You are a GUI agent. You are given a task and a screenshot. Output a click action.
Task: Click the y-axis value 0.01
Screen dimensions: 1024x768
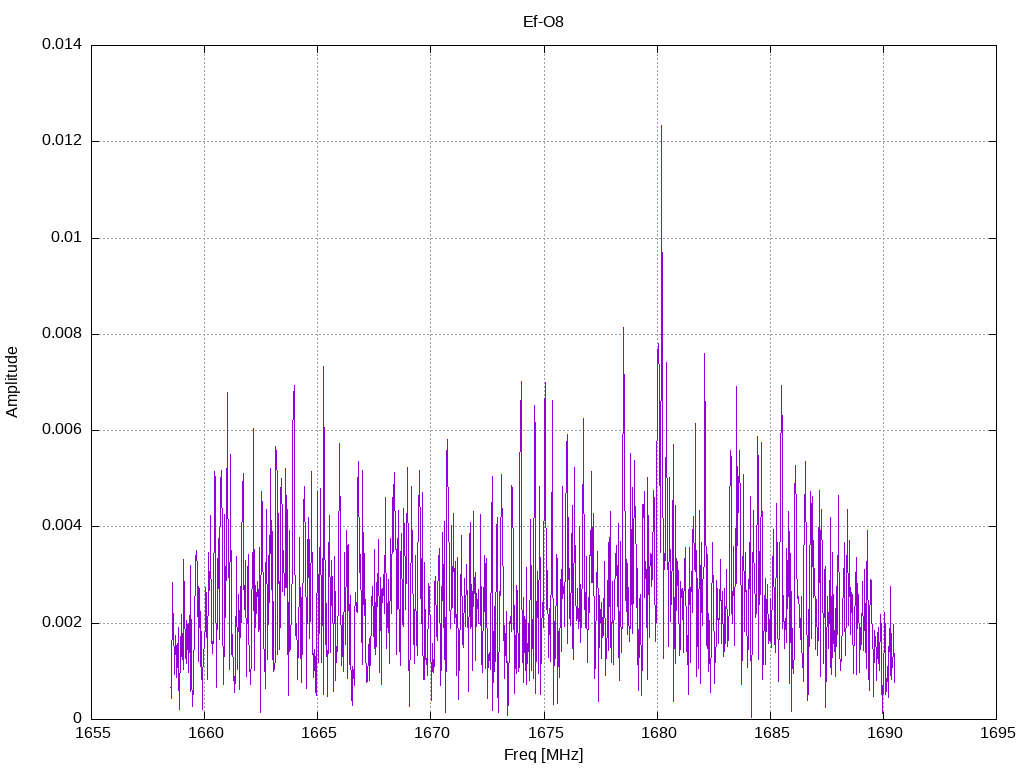67,237
